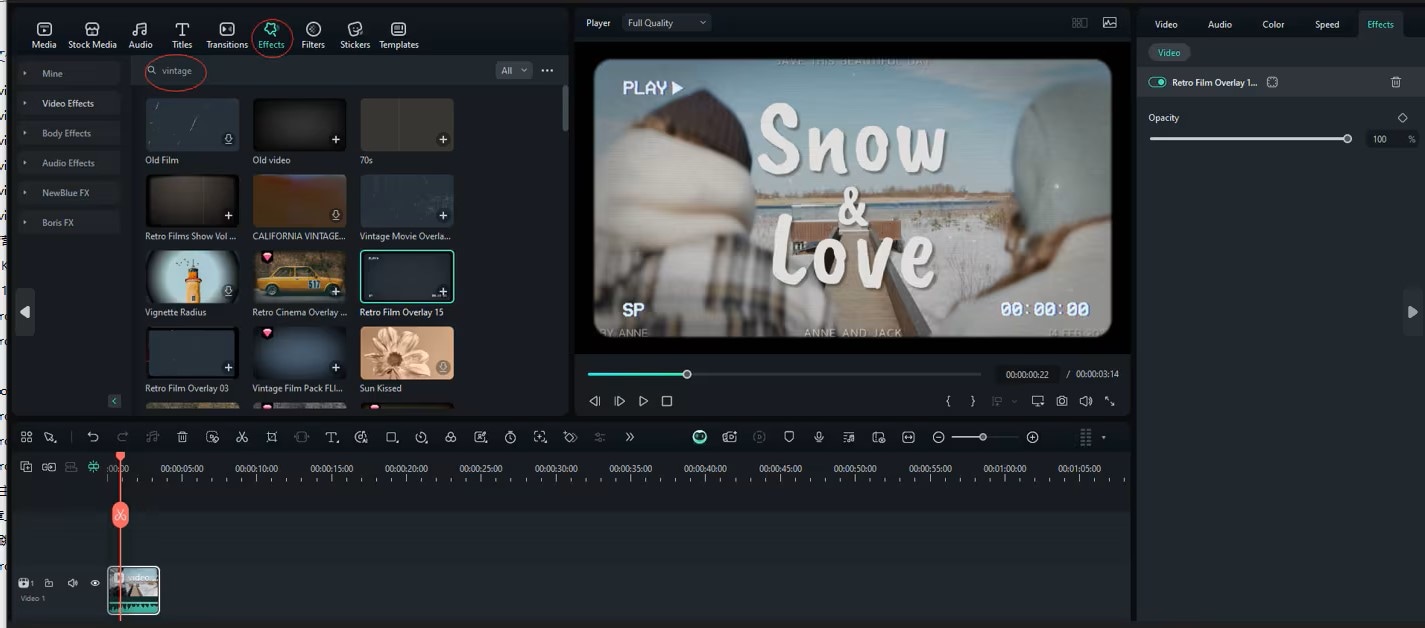The width and height of the screenshot is (1425, 628).
Task: Add a timeline marker
Action: coord(789,437)
